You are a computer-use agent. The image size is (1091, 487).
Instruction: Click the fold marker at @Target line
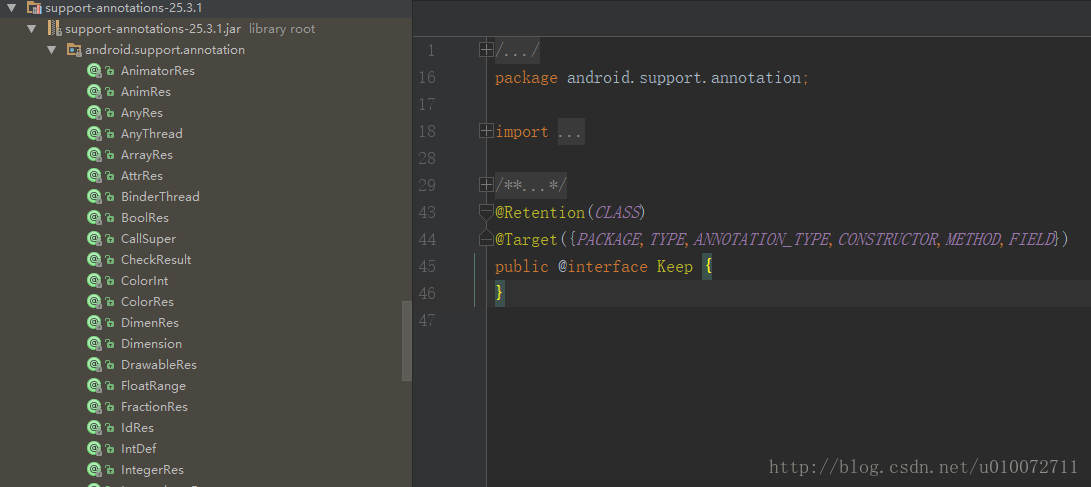486,239
